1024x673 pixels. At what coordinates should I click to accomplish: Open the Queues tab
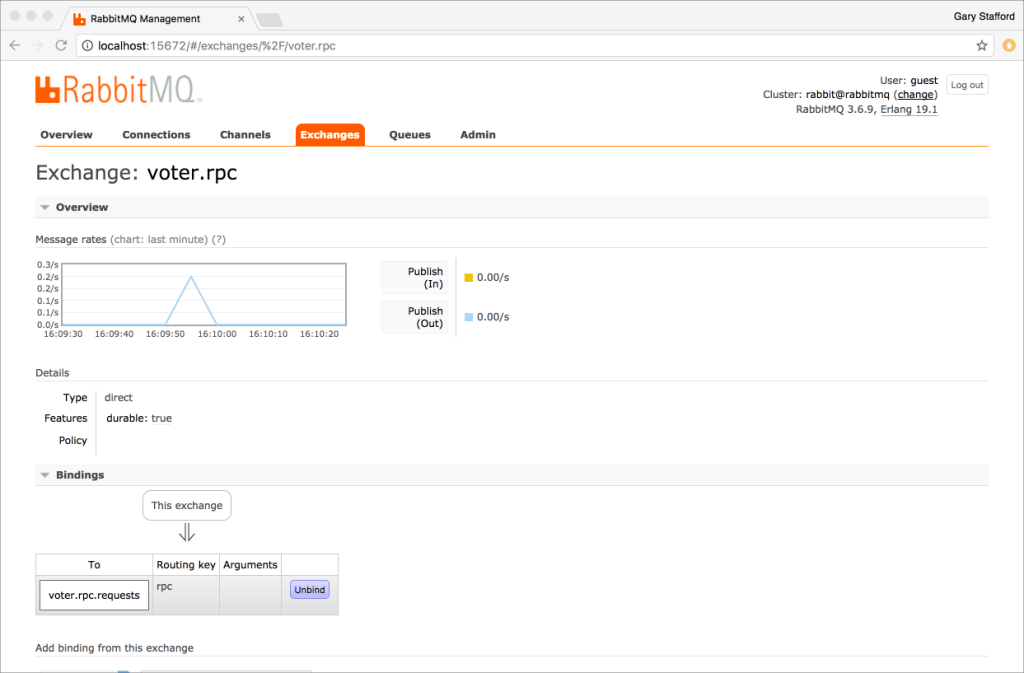click(409, 134)
